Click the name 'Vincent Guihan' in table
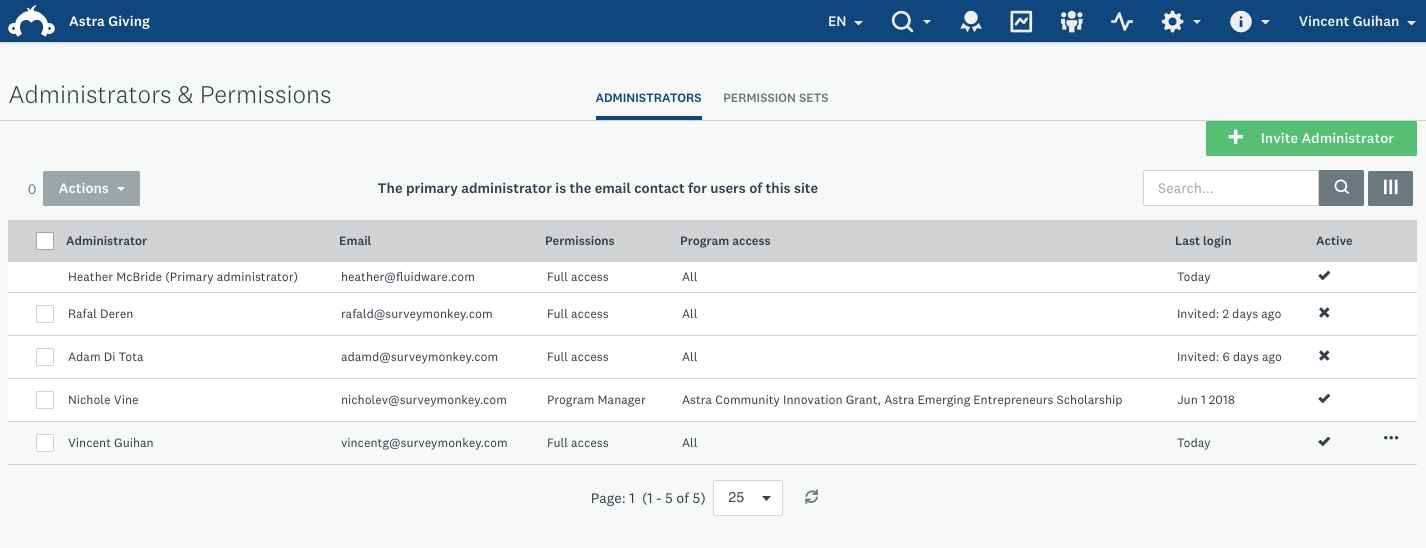The width and height of the screenshot is (1426, 548). click(111, 443)
